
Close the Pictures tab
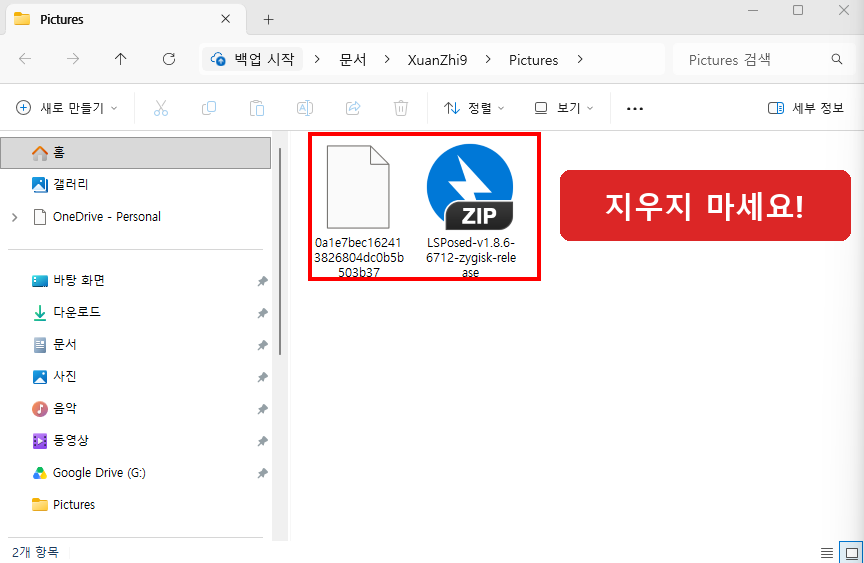225,19
